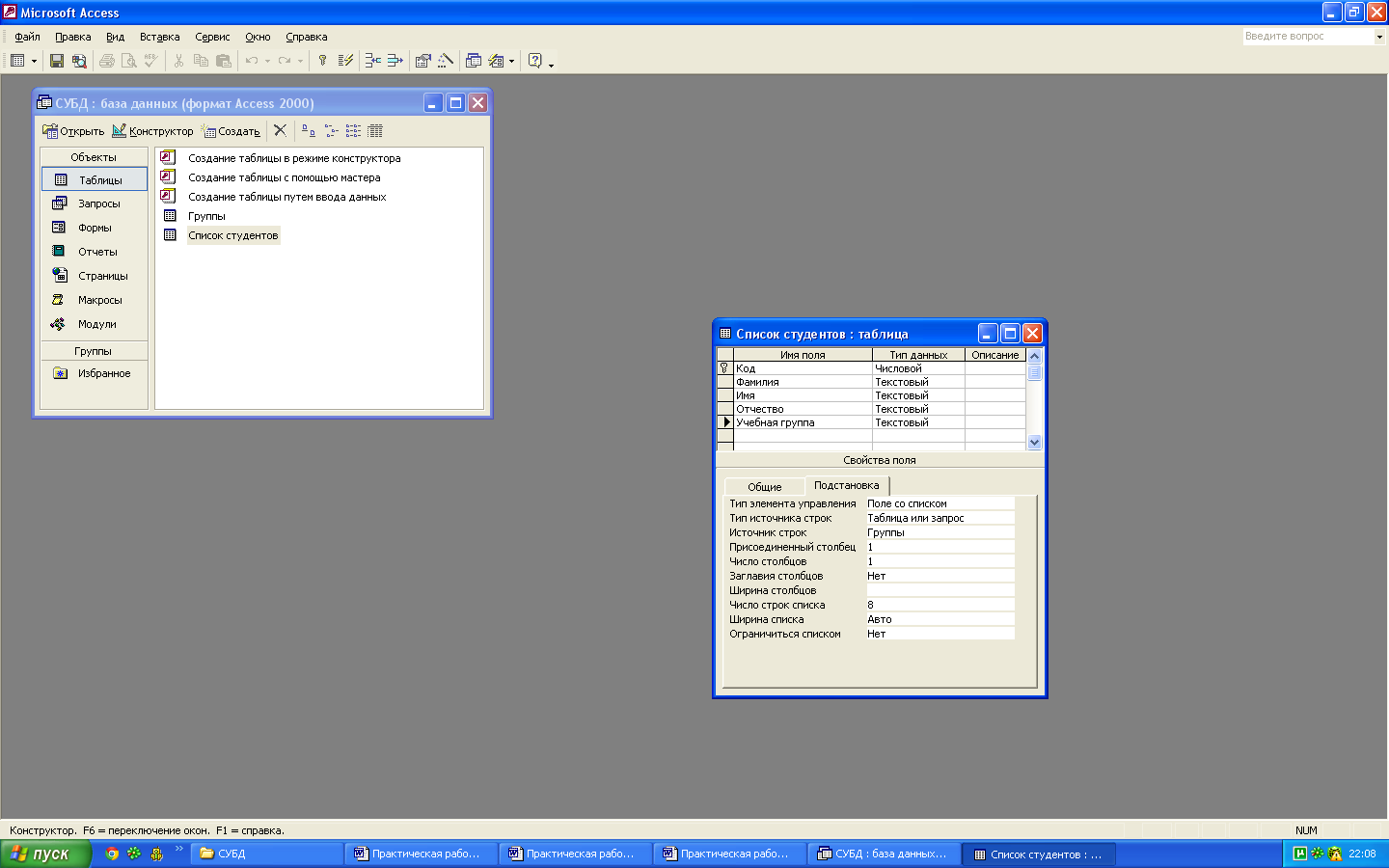
Task: Click the file search toolbar icon
Action: tap(79, 61)
